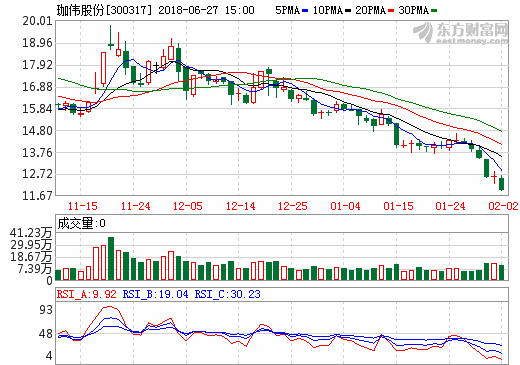520x365 pixels.
Task: Click the 15.84 price axis label
Action: pos(38,109)
